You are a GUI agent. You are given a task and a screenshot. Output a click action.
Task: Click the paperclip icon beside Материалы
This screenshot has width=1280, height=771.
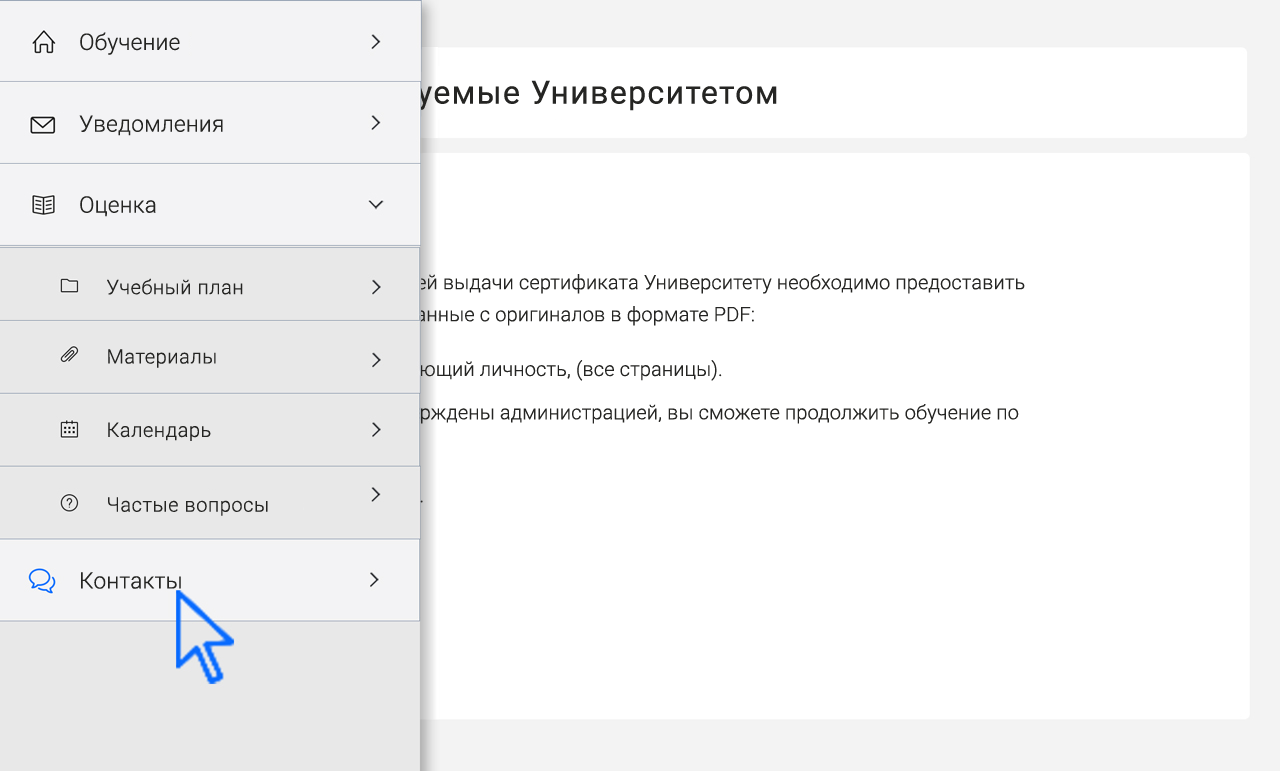click(x=69, y=355)
